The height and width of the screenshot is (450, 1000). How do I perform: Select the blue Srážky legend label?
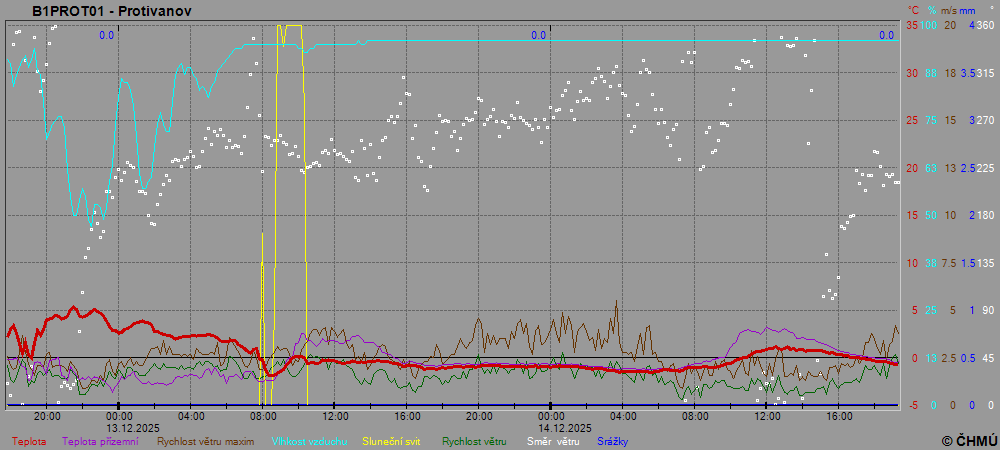614,441
